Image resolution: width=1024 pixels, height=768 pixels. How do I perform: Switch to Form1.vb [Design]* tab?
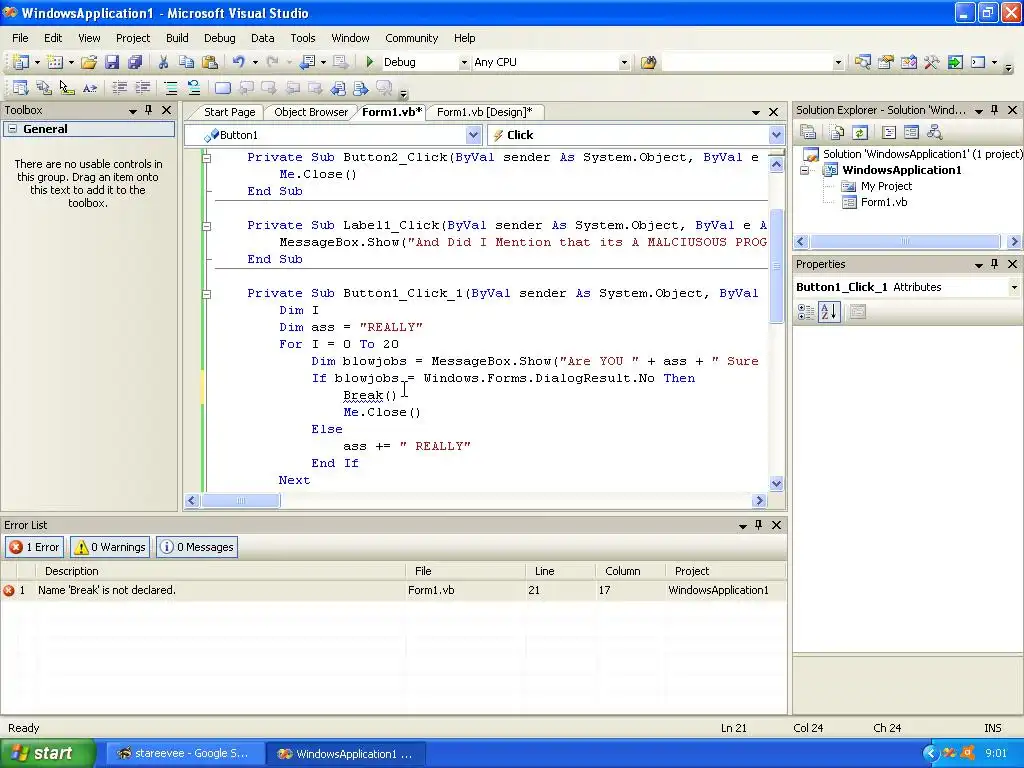pyautogui.click(x=485, y=112)
